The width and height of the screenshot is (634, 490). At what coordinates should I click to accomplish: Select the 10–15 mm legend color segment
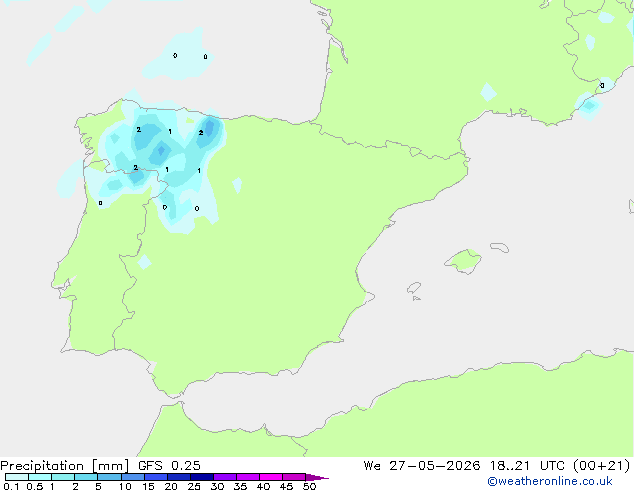(x=132, y=477)
